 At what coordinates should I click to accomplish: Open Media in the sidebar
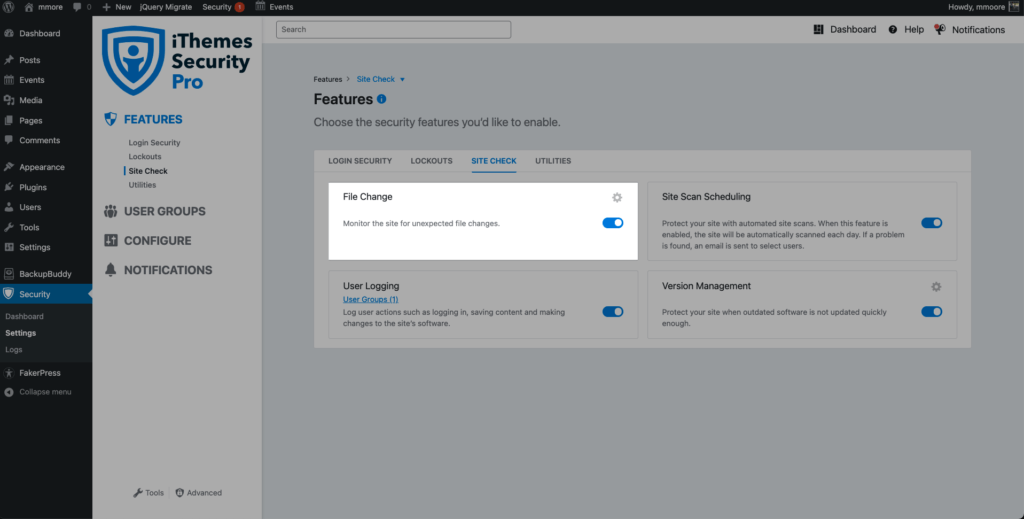pyautogui.click(x=31, y=101)
